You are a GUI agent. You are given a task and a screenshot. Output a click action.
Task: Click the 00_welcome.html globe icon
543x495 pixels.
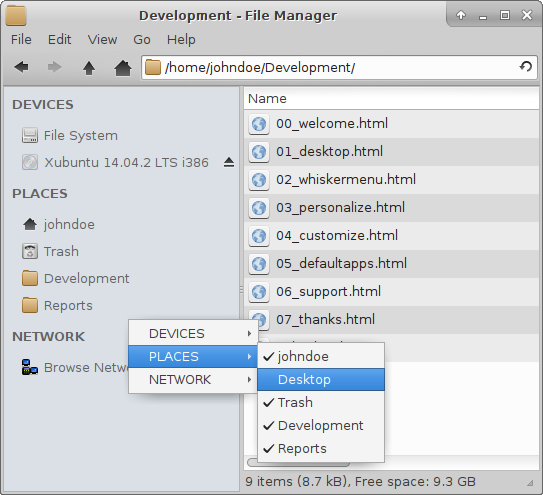pos(259,124)
